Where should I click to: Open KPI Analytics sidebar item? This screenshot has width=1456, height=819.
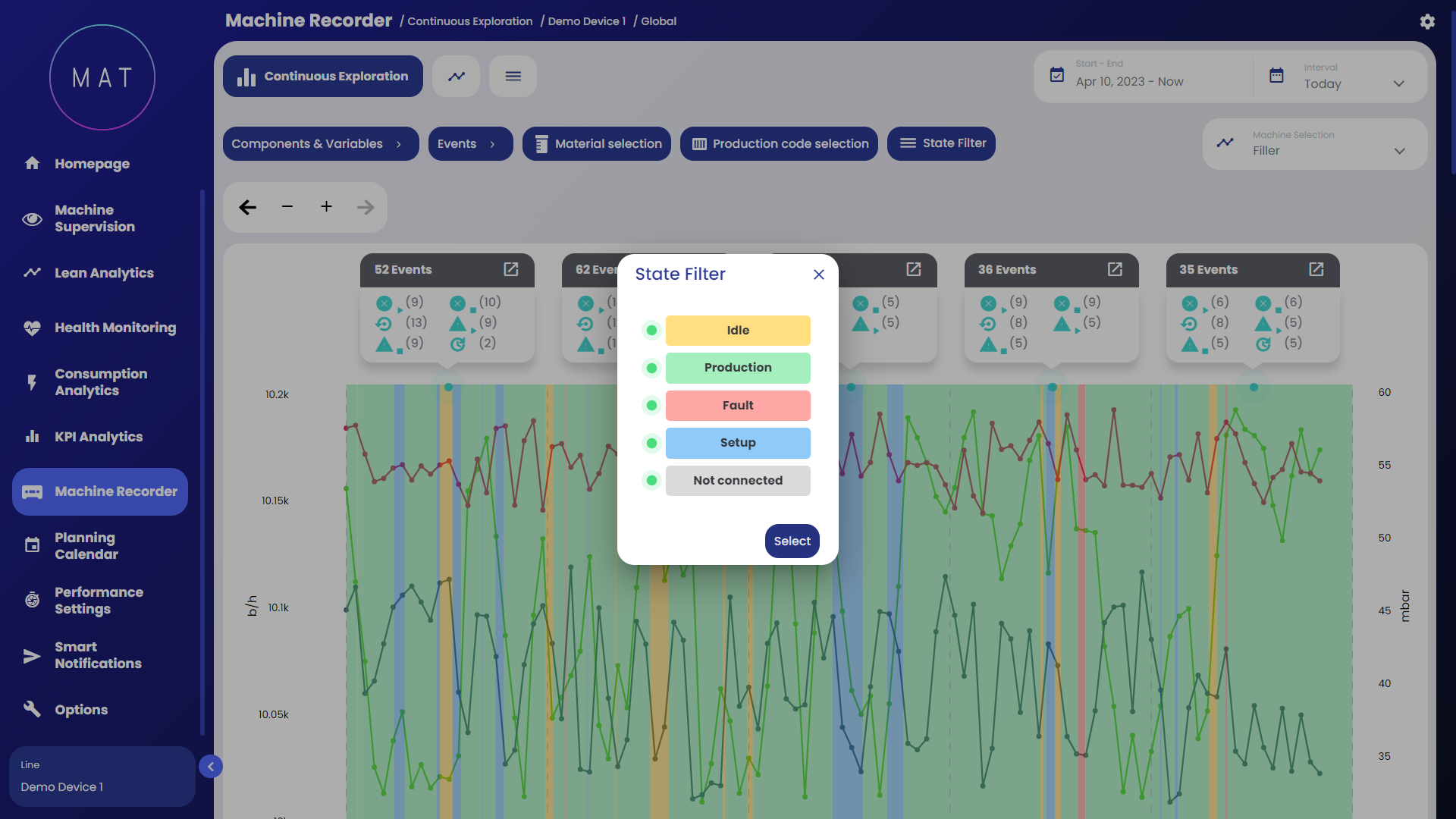point(99,437)
